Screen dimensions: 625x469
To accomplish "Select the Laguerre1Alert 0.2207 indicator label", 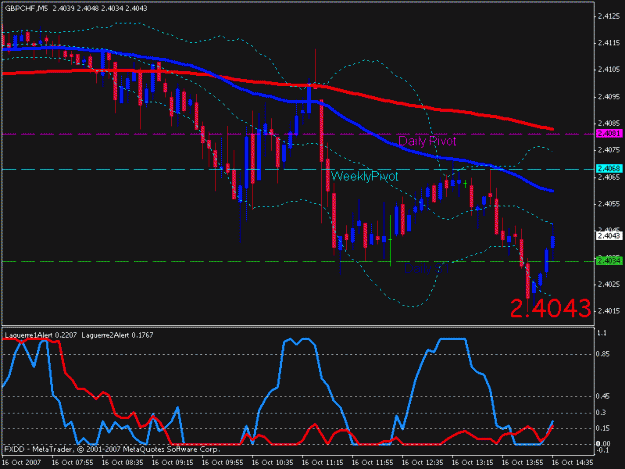I will pyautogui.click(x=41, y=335).
